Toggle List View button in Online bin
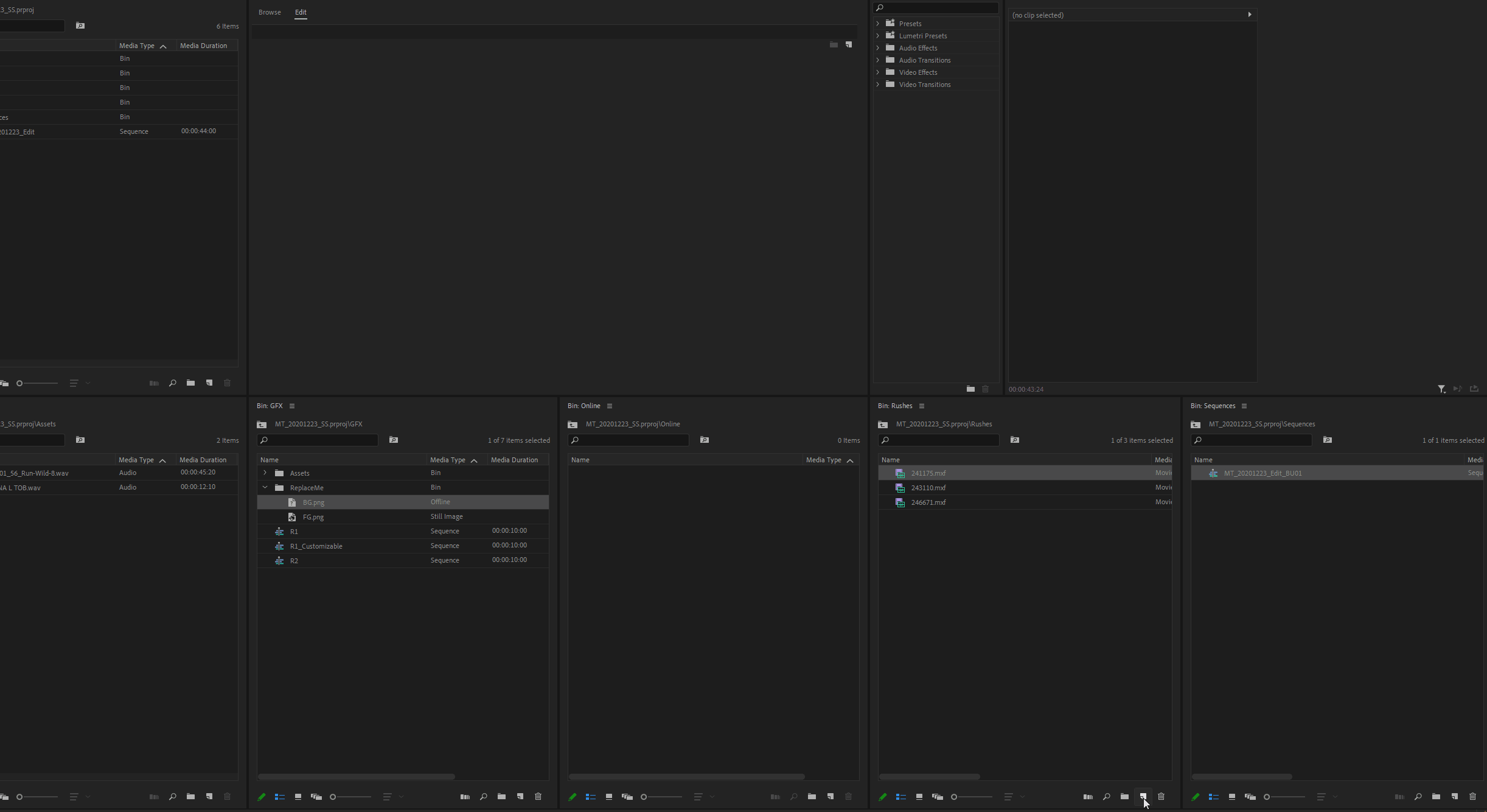This screenshot has width=1487, height=812. [x=590, y=796]
